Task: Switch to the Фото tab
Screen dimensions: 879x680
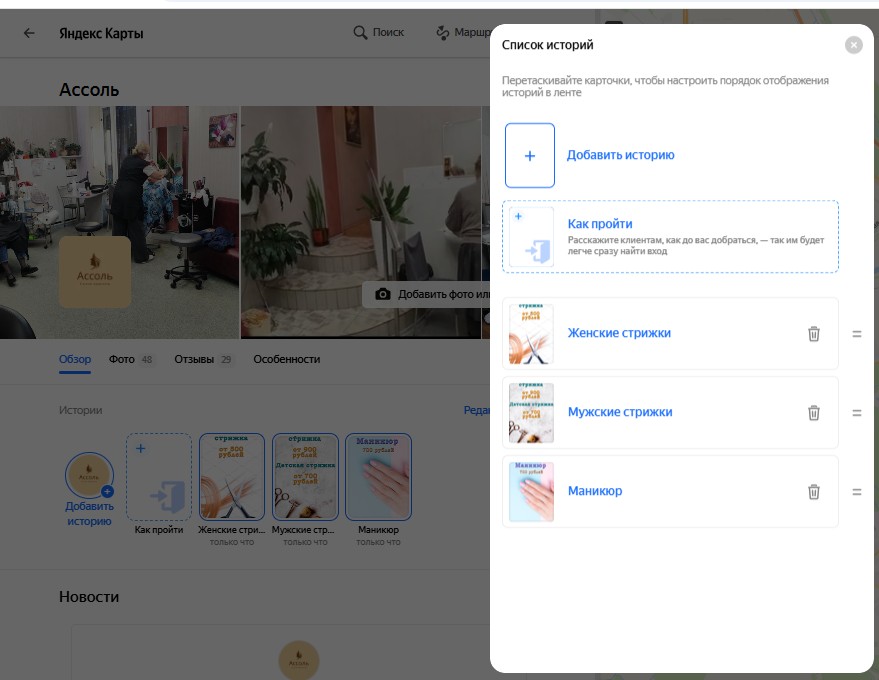Action: tap(122, 359)
